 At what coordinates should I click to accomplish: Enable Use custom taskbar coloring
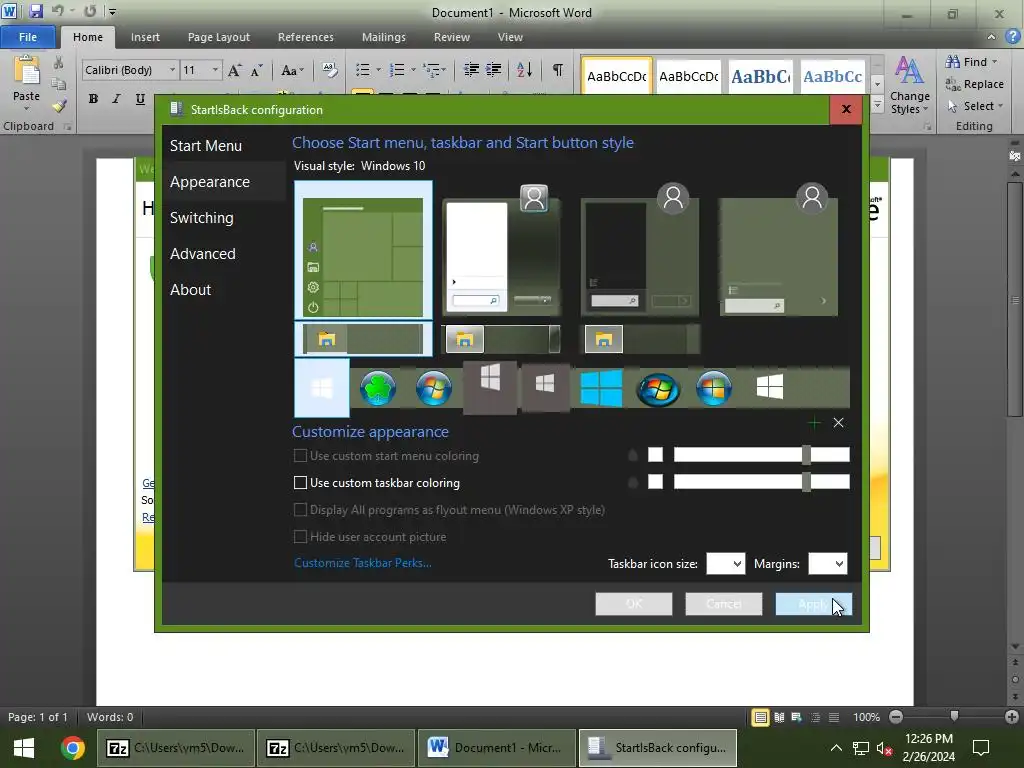(300, 483)
